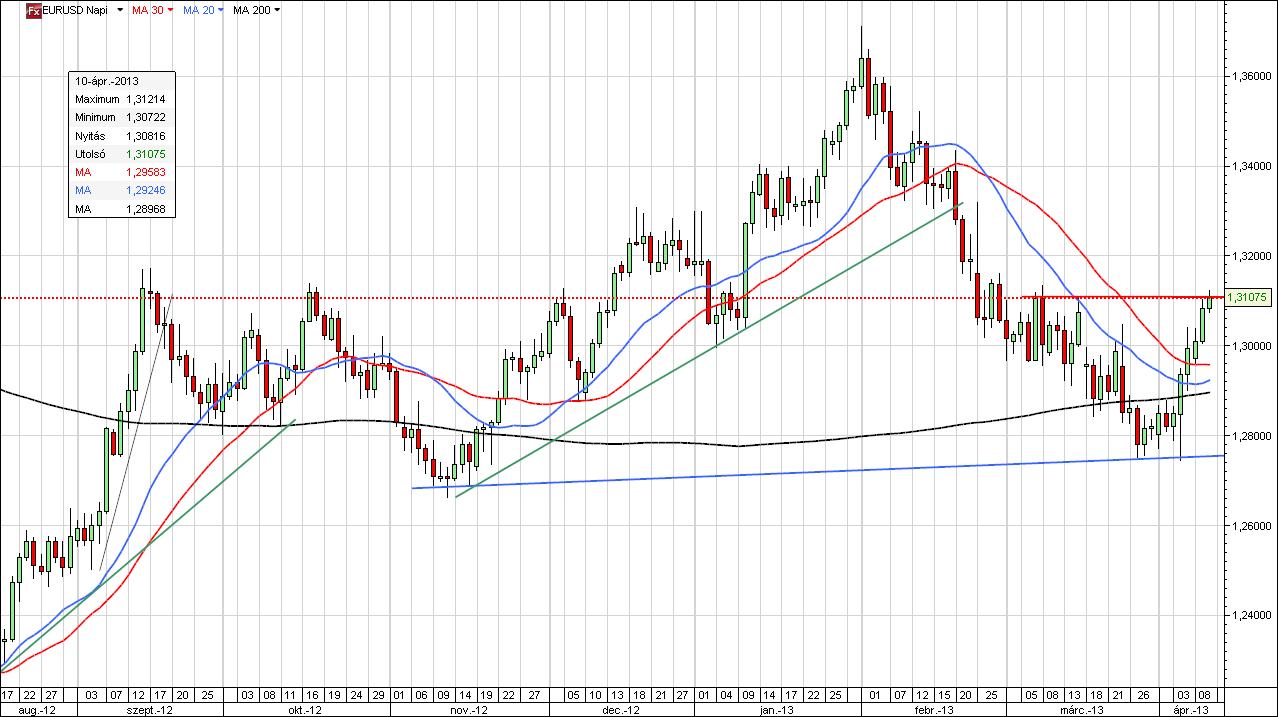Viewport: 1278px width, 717px height.
Task: Click the green Utolsó value in info box
Action: (x=145, y=154)
